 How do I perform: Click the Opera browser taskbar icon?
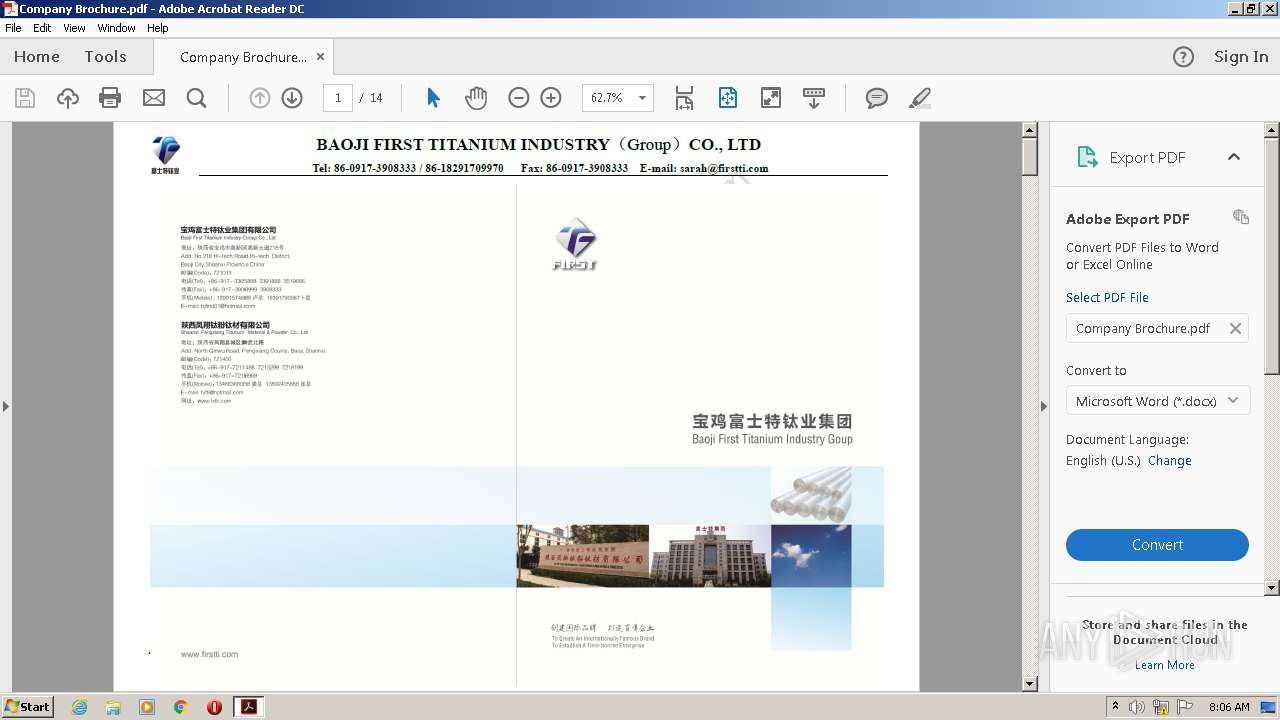[214, 707]
